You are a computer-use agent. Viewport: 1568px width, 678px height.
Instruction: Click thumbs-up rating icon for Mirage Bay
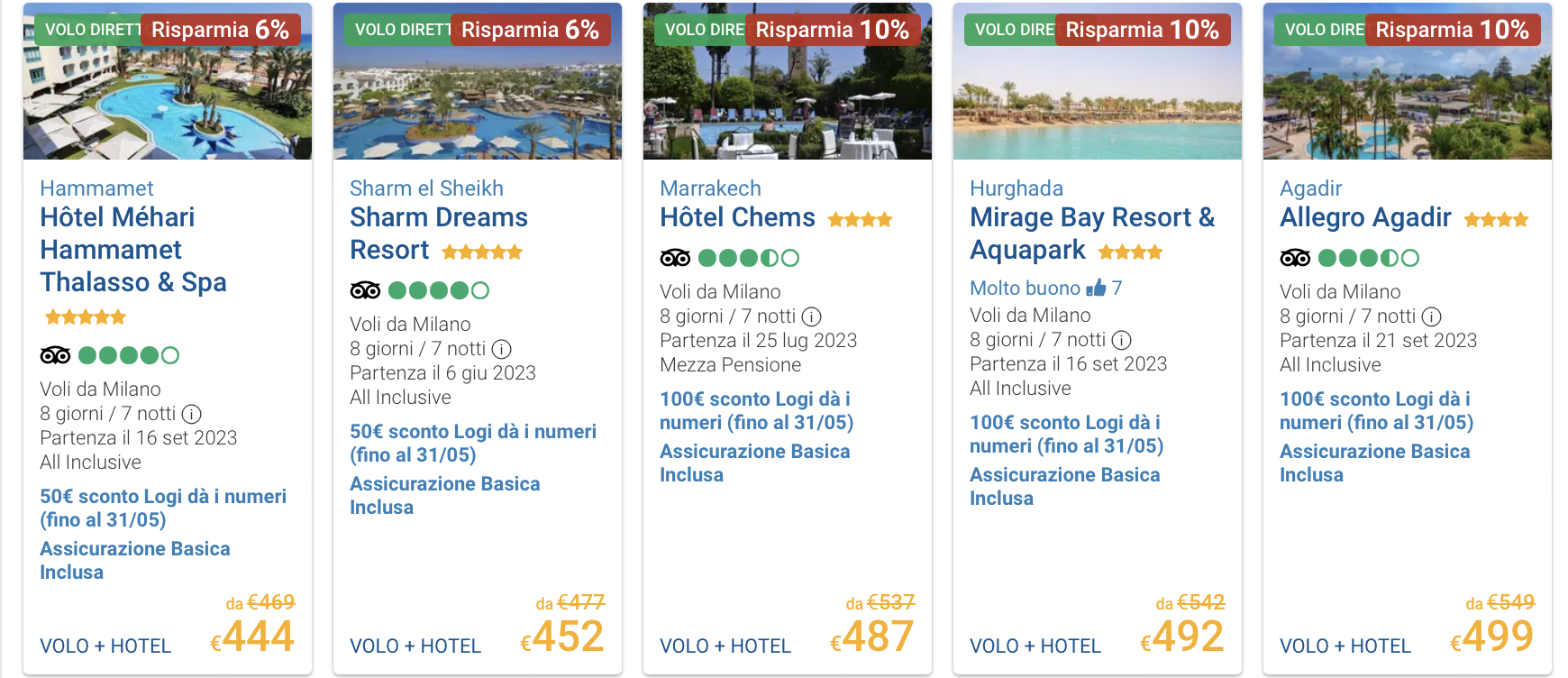click(x=1096, y=288)
